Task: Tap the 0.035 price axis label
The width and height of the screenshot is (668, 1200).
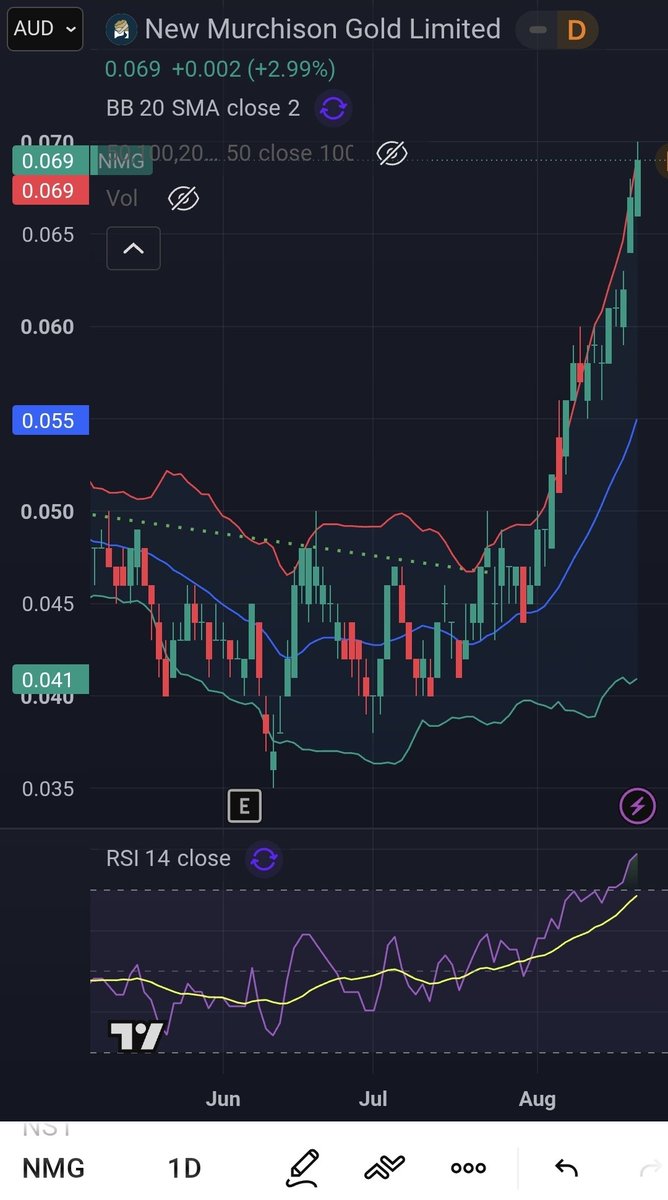Action: point(48,789)
